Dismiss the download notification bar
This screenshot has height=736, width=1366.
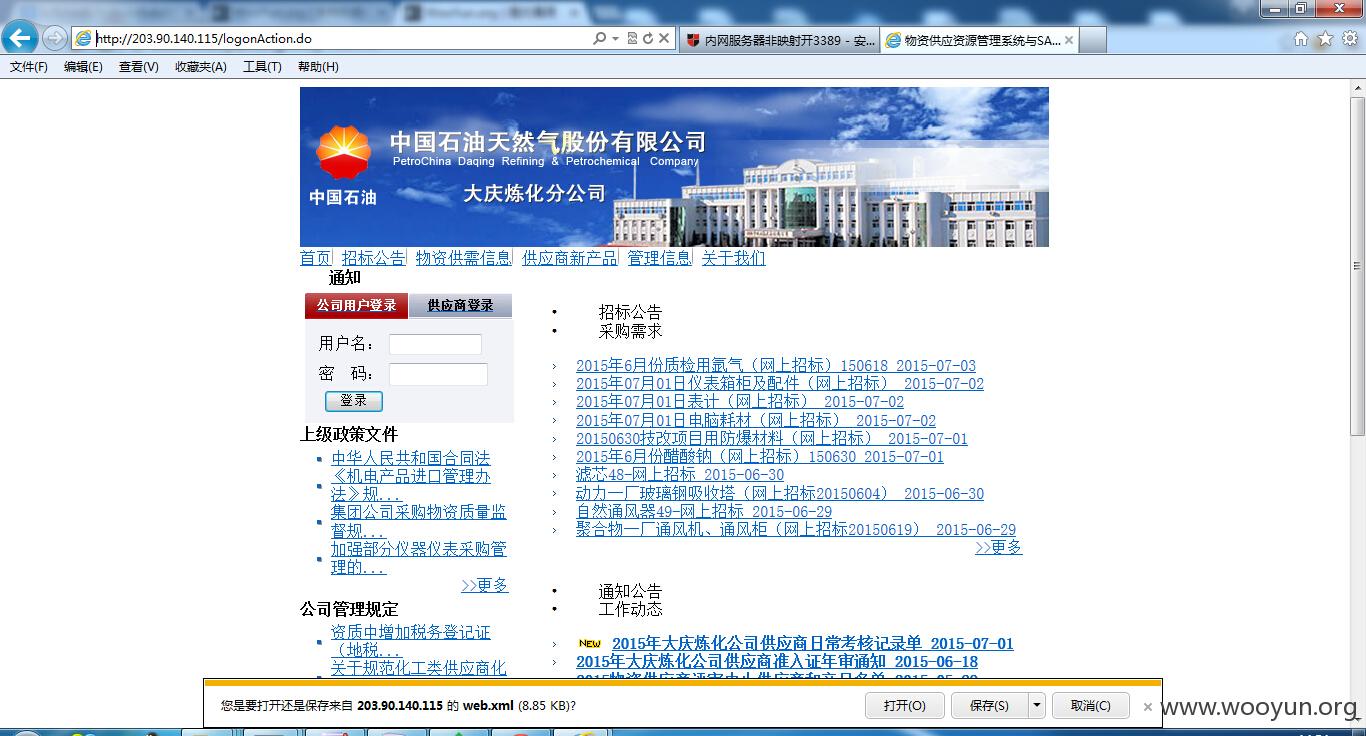(1148, 706)
